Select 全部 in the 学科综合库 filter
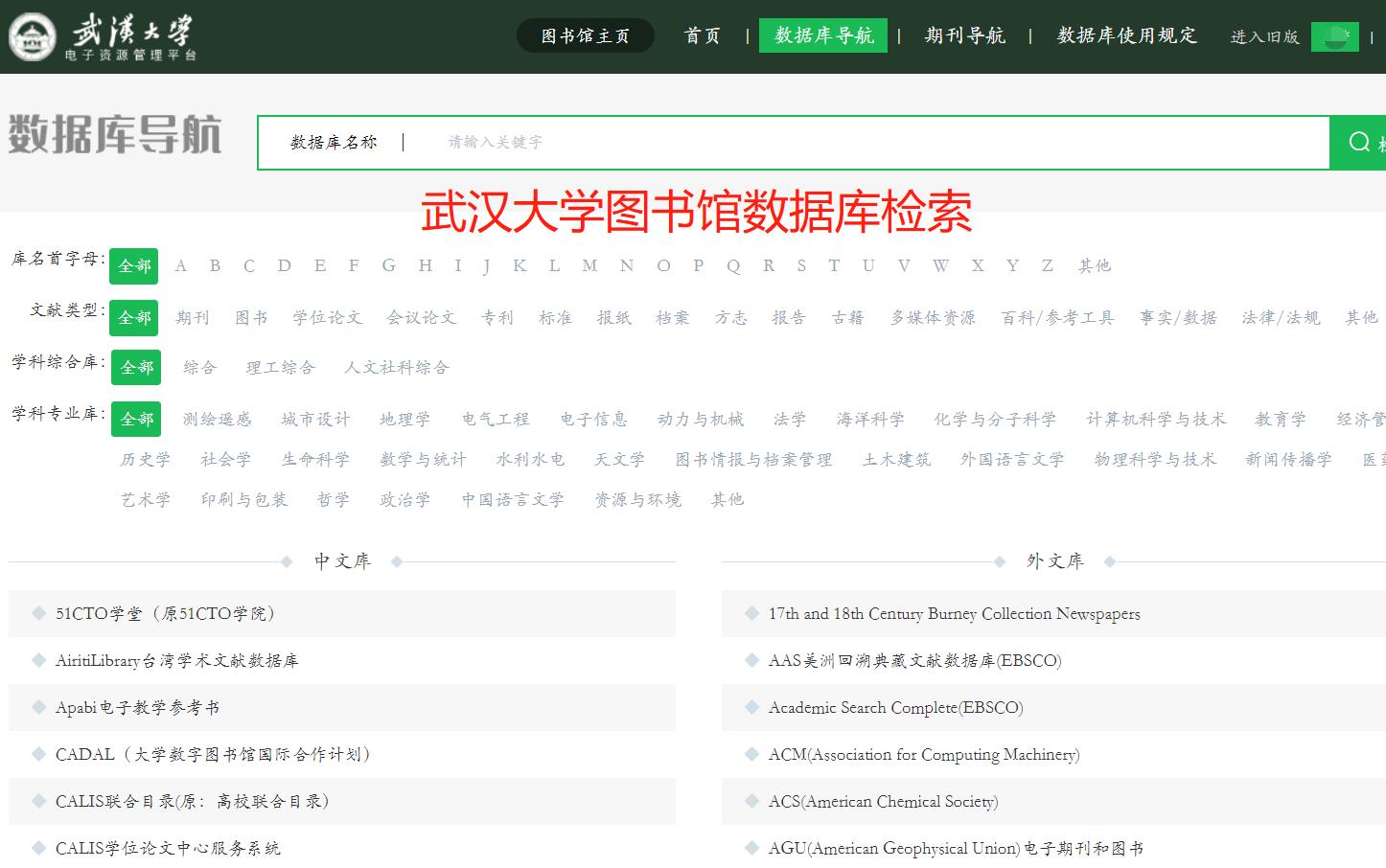 [136, 367]
